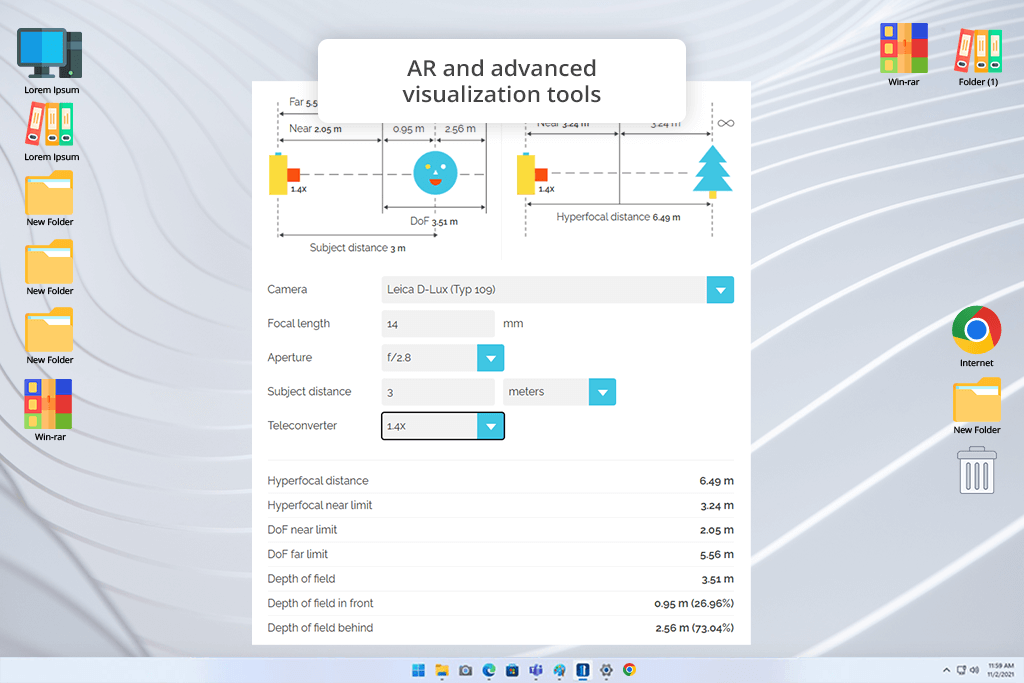Viewport: 1024px width, 683px height.
Task: Expand the Teleconverter 1.4x dropdown
Action: [x=490, y=426]
